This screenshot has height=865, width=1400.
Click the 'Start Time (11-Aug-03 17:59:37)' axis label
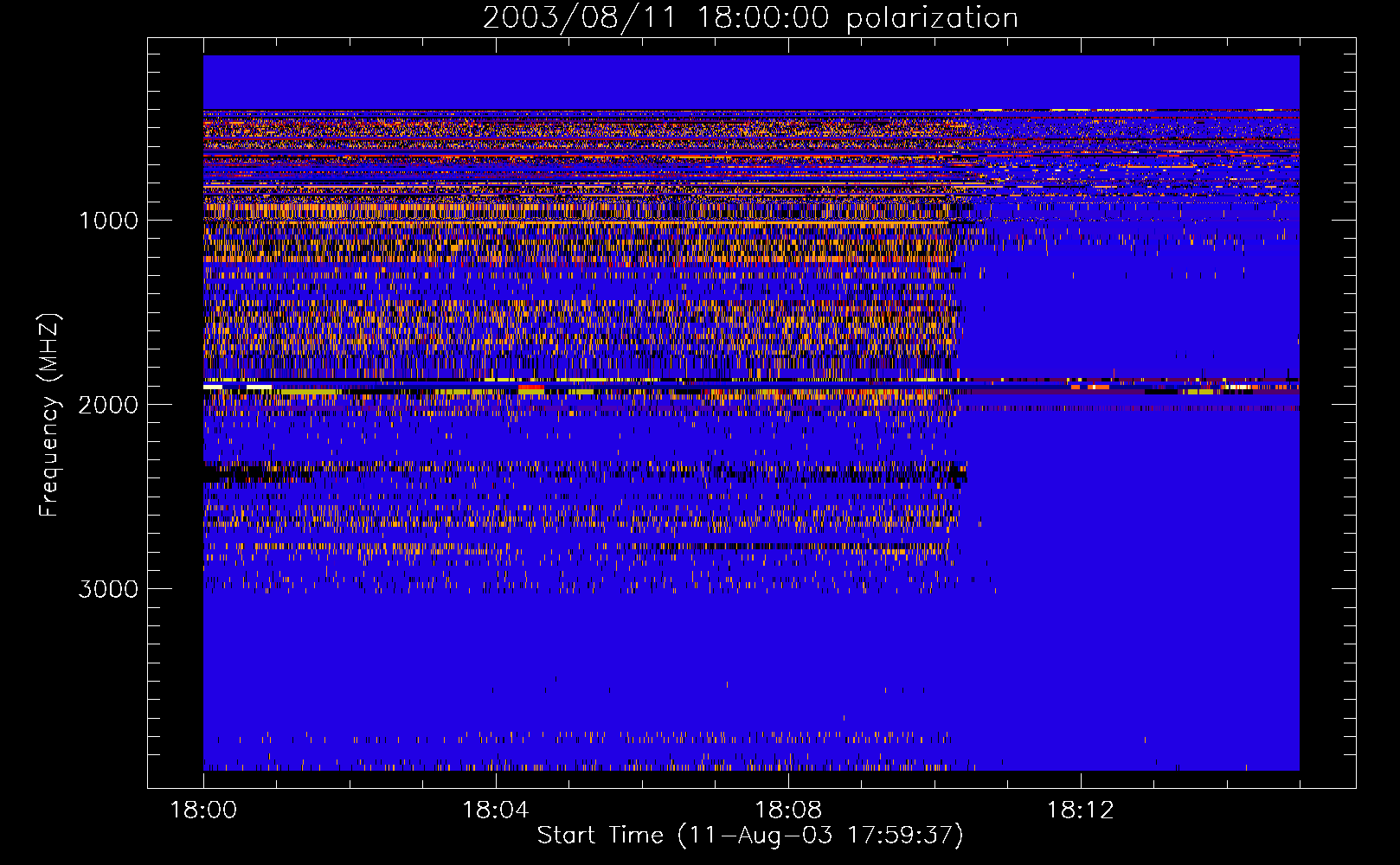750,836
